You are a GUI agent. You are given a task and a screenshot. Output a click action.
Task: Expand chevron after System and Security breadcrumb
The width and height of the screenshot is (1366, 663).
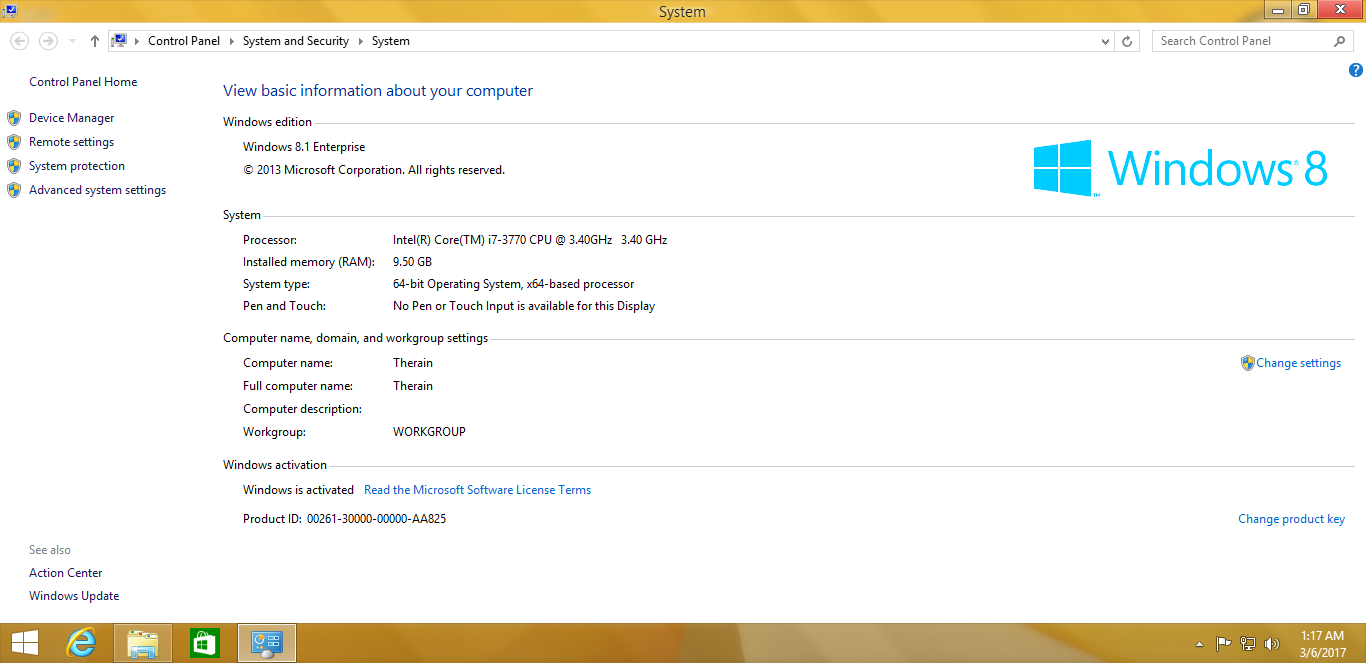tap(360, 41)
